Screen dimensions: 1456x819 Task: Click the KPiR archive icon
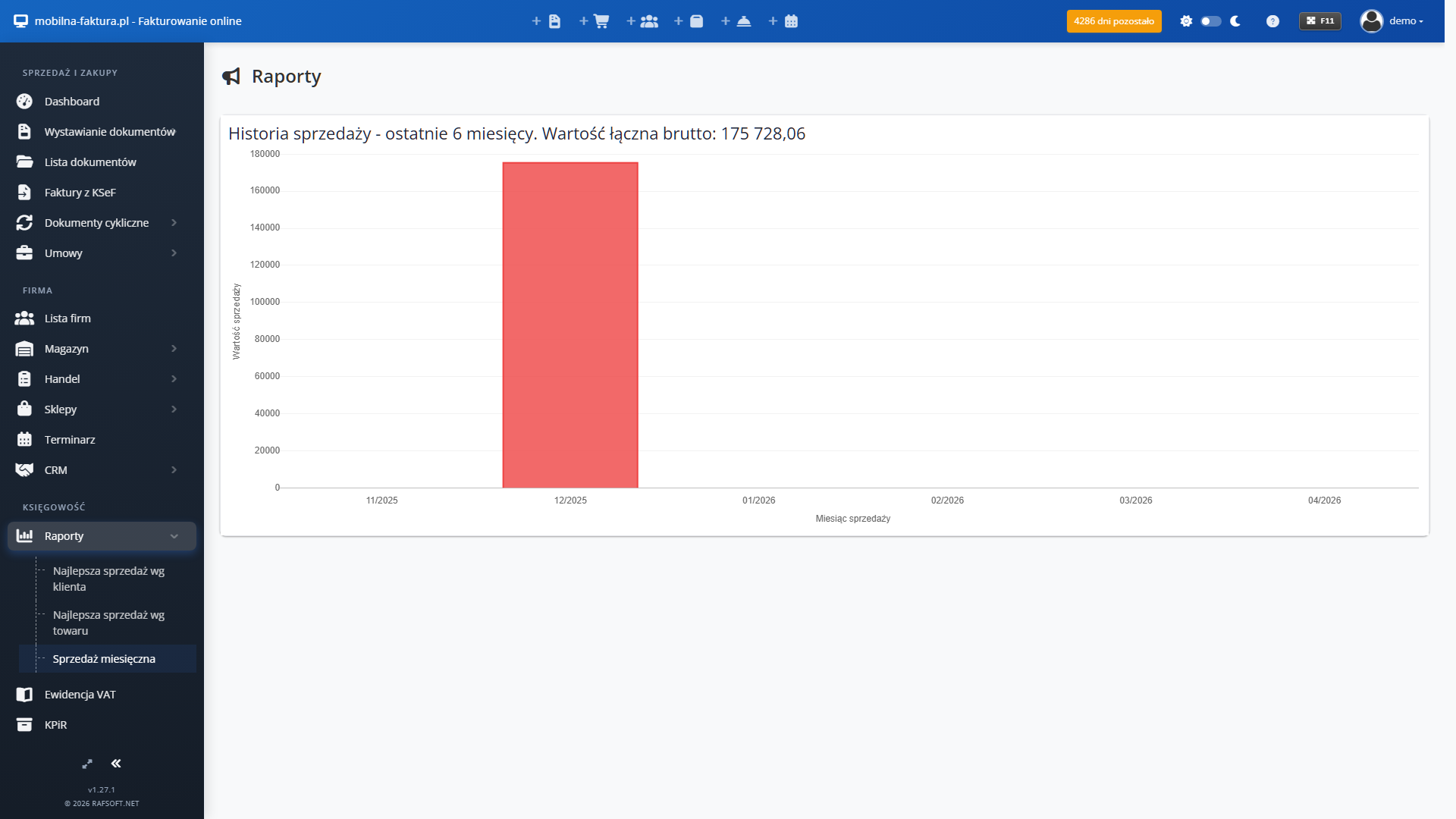[x=24, y=725]
